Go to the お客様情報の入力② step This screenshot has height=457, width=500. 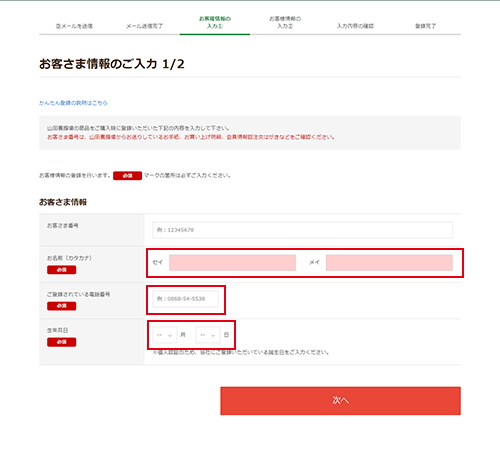point(285,22)
